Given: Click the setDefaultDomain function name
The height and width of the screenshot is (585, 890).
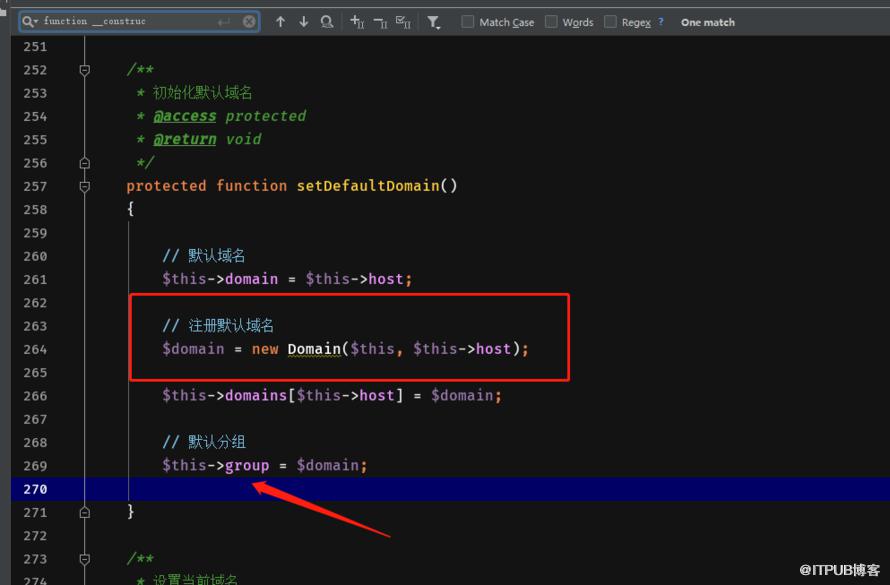Looking at the screenshot, I should click(x=368, y=186).
